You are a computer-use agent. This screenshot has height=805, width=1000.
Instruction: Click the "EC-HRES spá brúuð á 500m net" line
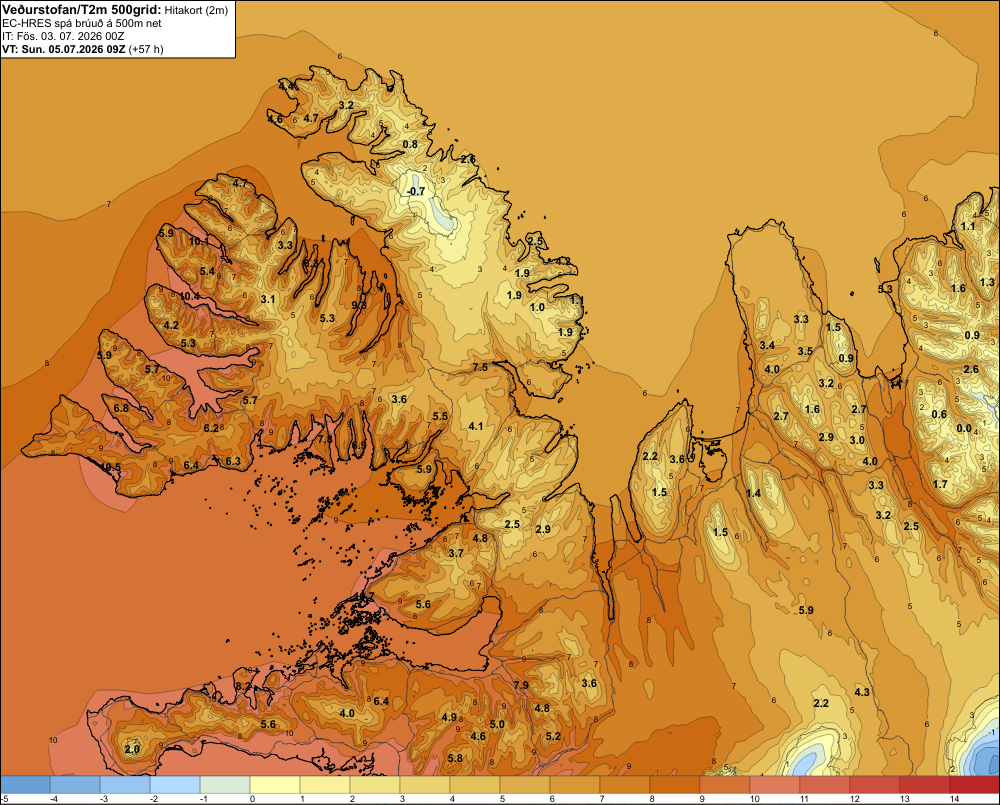[82, 23]
